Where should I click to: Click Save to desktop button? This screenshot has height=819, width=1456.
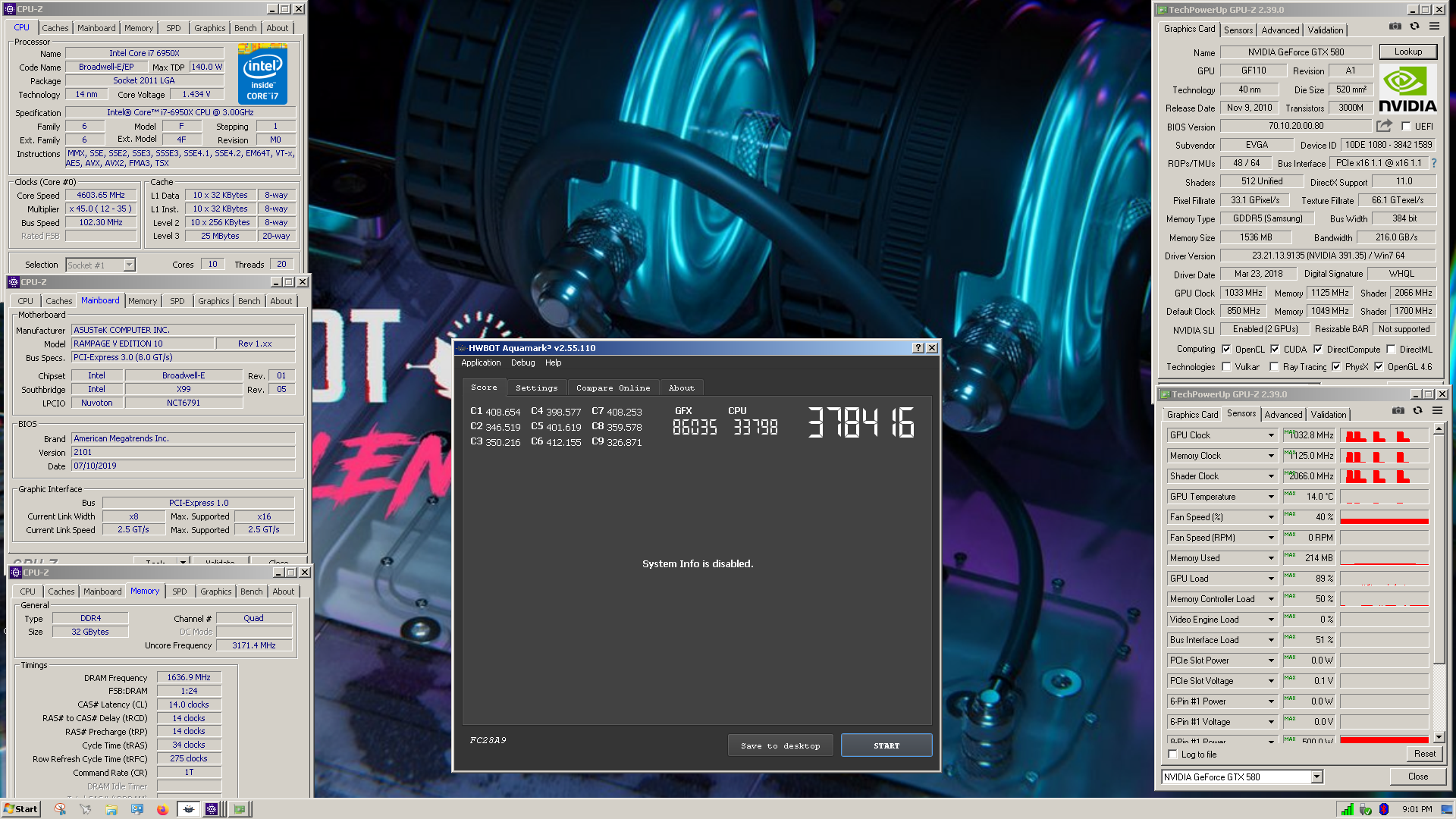click(x=780, y=745)
